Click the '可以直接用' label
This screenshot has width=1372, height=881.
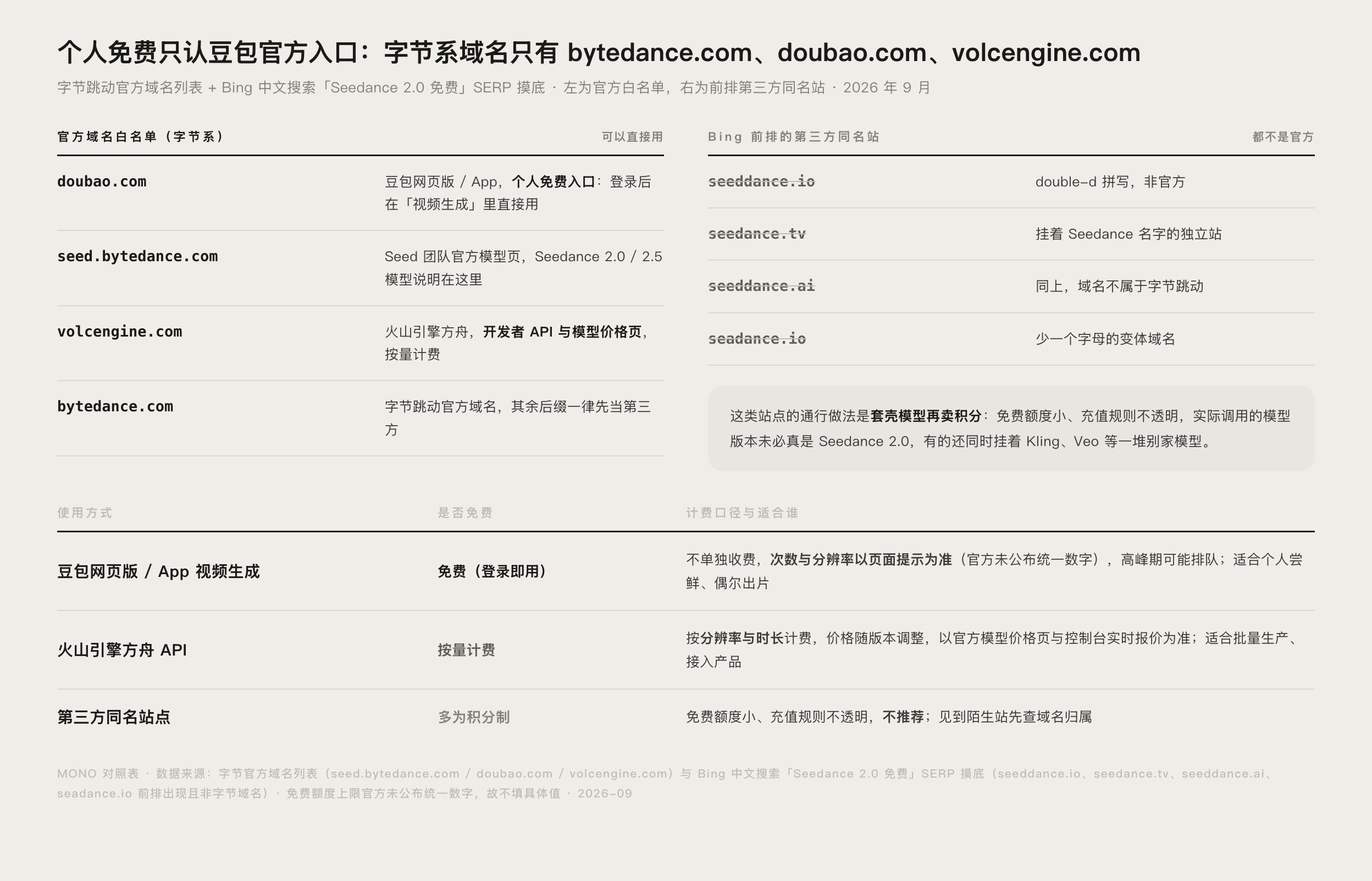click(x=632, y=137)
